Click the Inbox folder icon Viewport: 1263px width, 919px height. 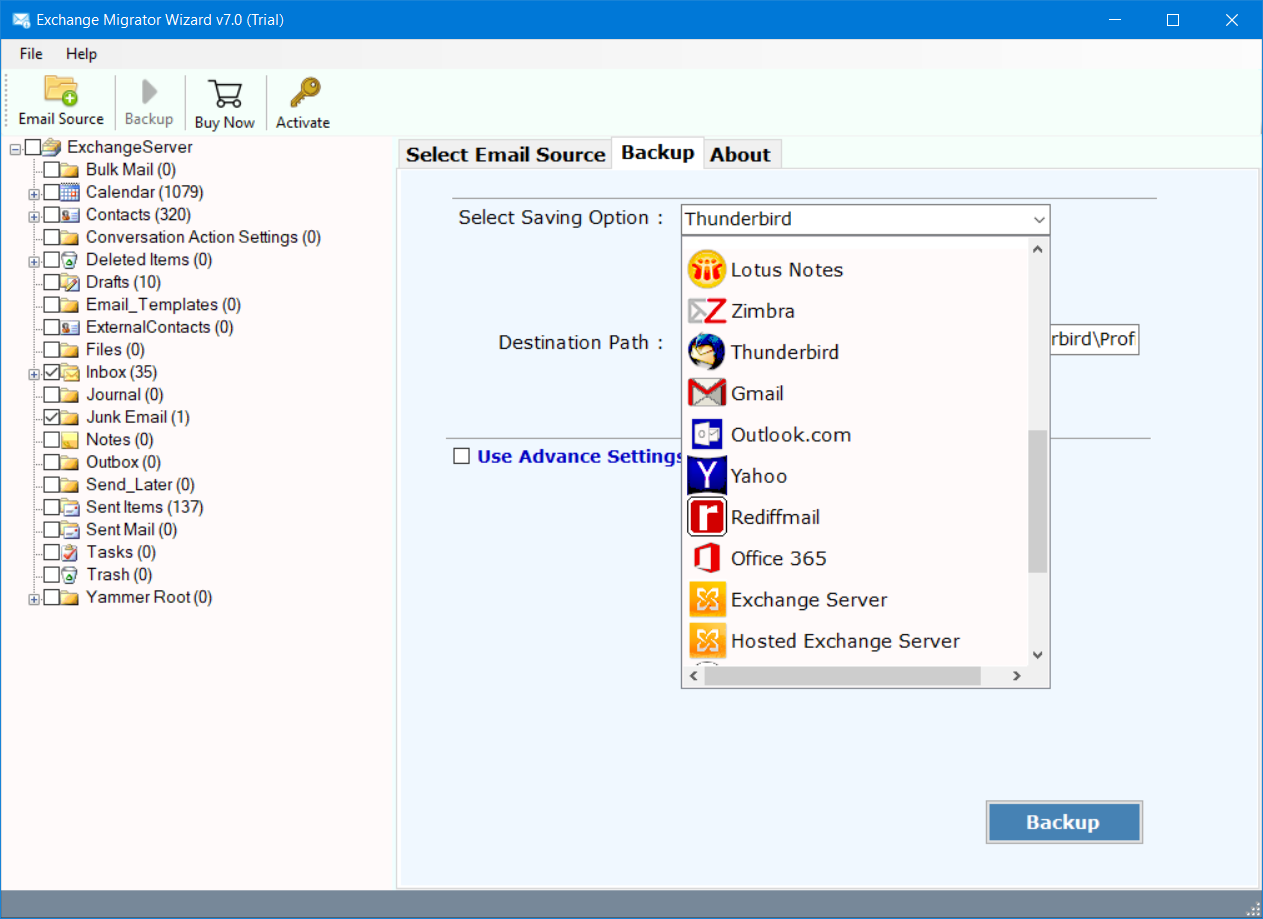tap(70, 372)
